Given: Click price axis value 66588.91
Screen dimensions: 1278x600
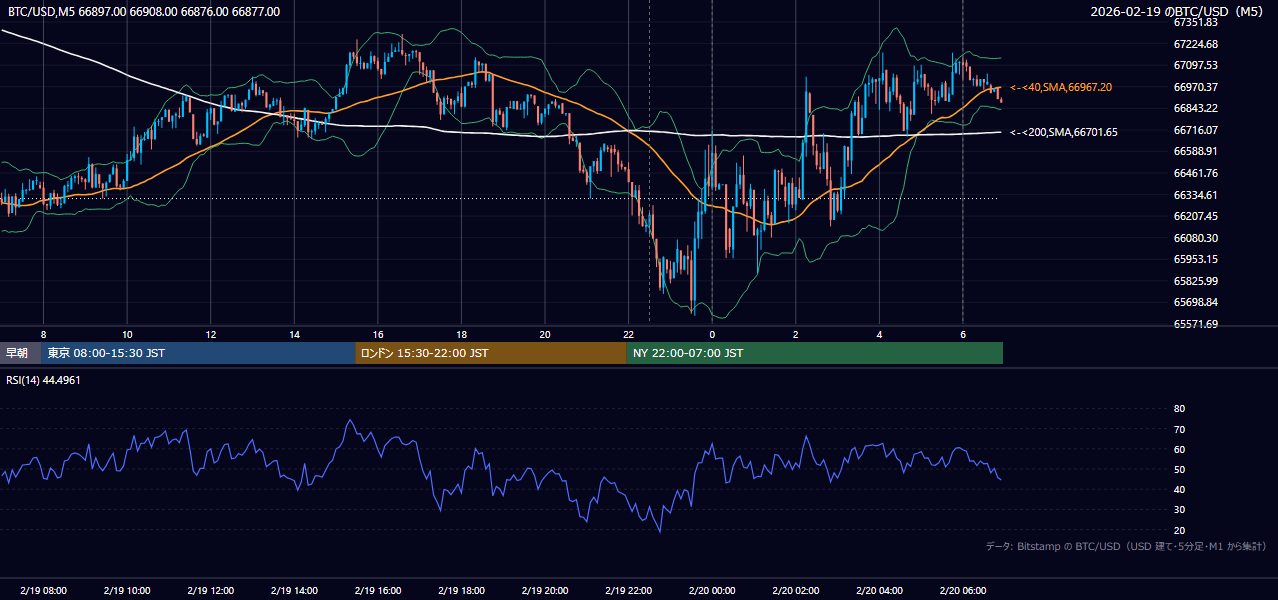Looking at the screenshot, I should 1195,151.
